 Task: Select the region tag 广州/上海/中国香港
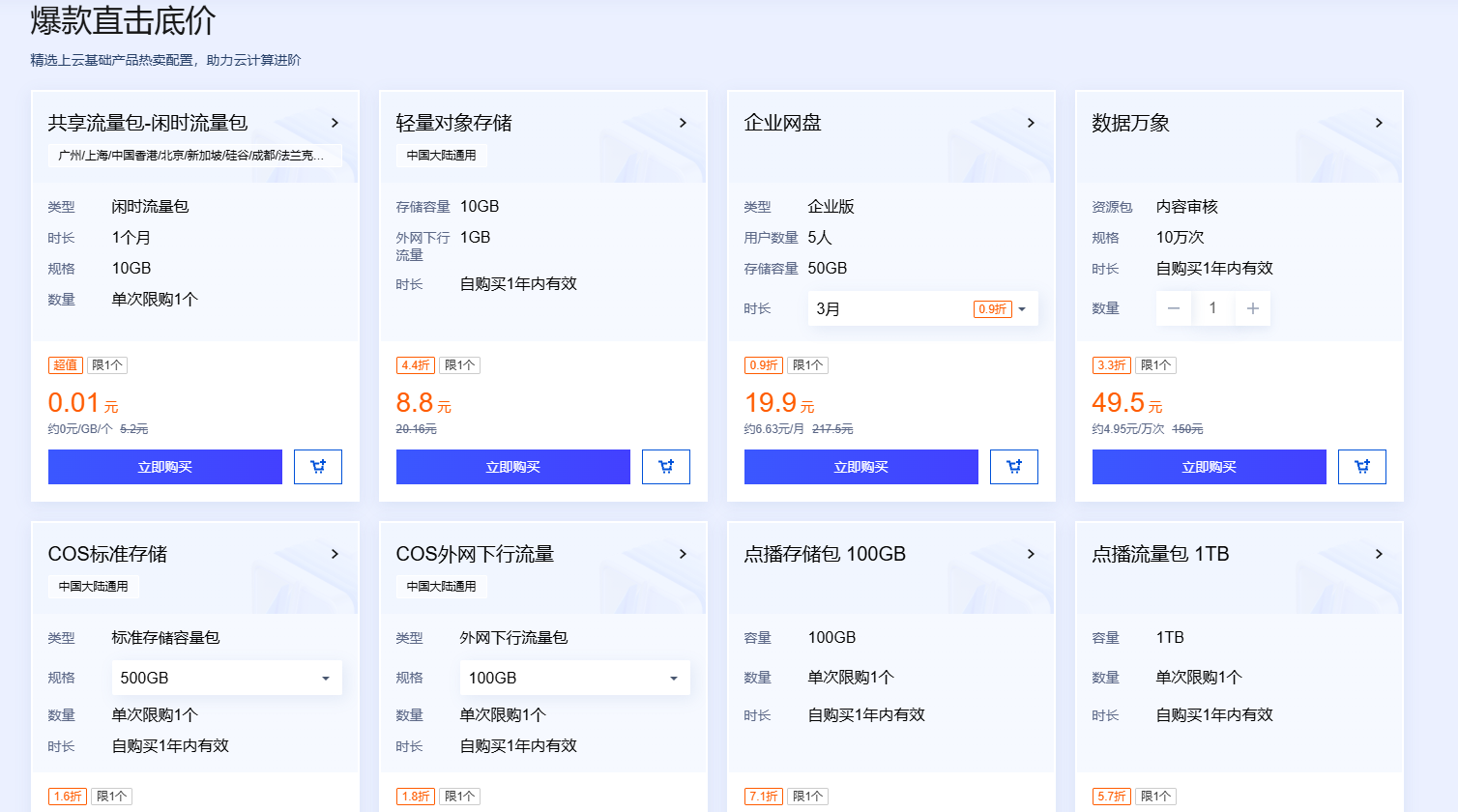point(195,156)
